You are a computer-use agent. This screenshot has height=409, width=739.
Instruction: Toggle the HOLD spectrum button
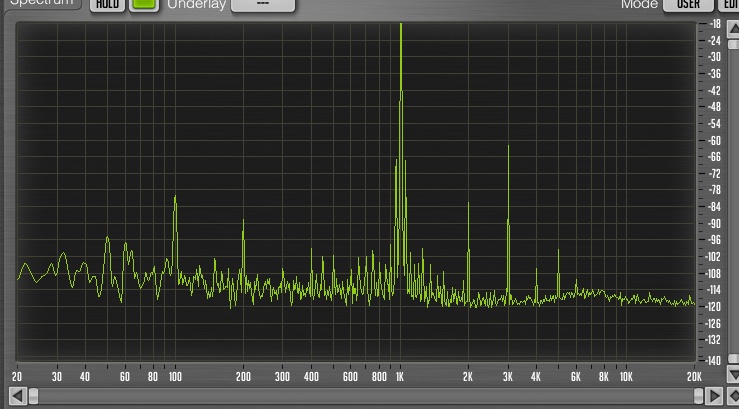coord(107,4)
